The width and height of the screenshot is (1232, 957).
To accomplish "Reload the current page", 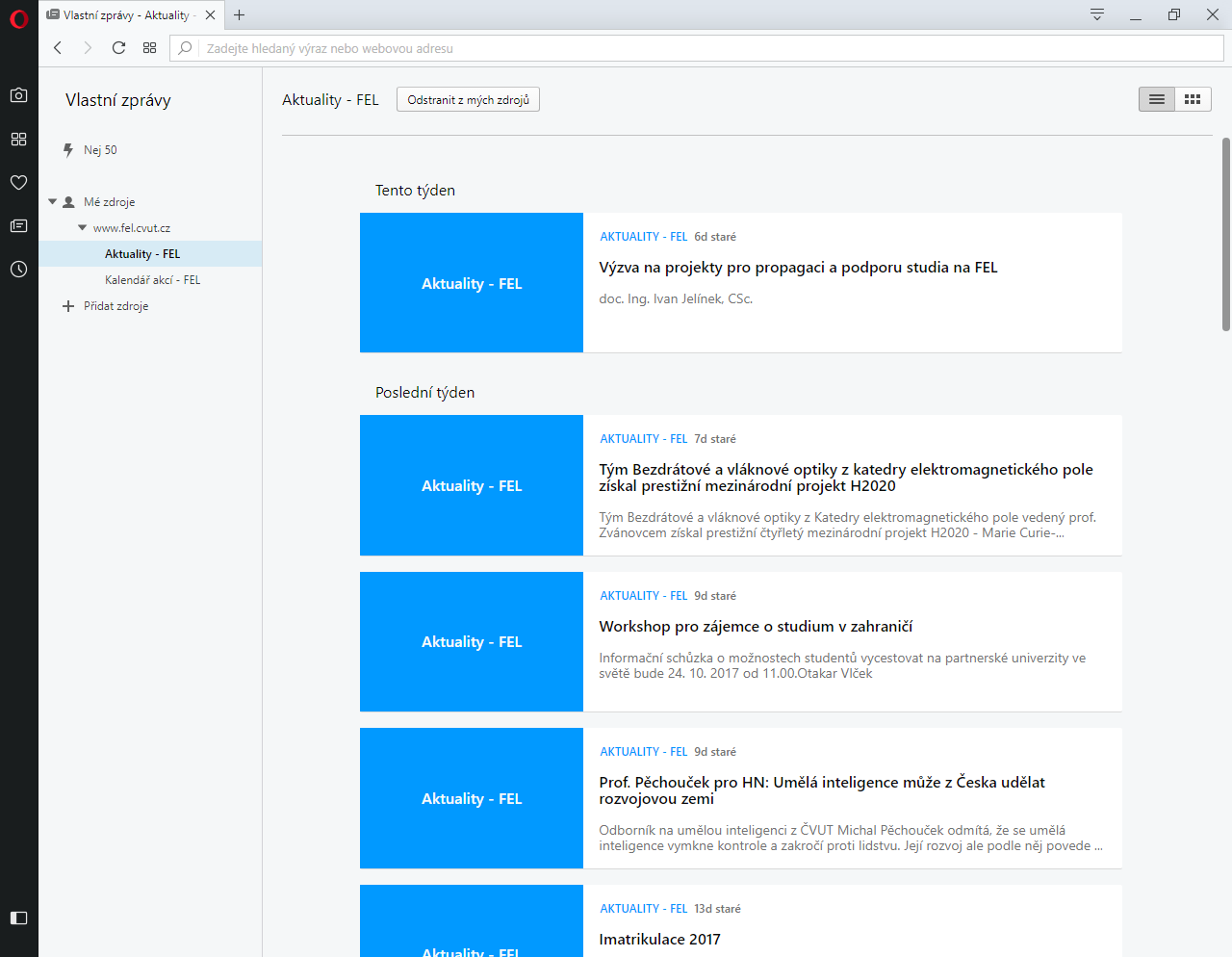I will click(x=118, y=48).
